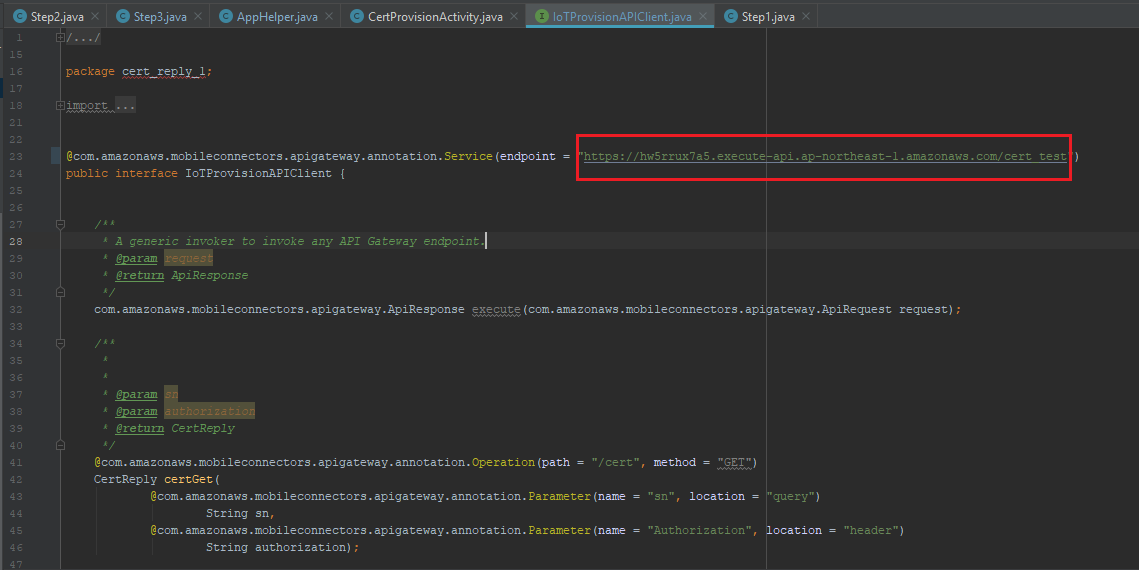The image size is (1139, 570).
Task: Click the class icon on CertProvisionActivity.java tab
Action: (357, 16)
